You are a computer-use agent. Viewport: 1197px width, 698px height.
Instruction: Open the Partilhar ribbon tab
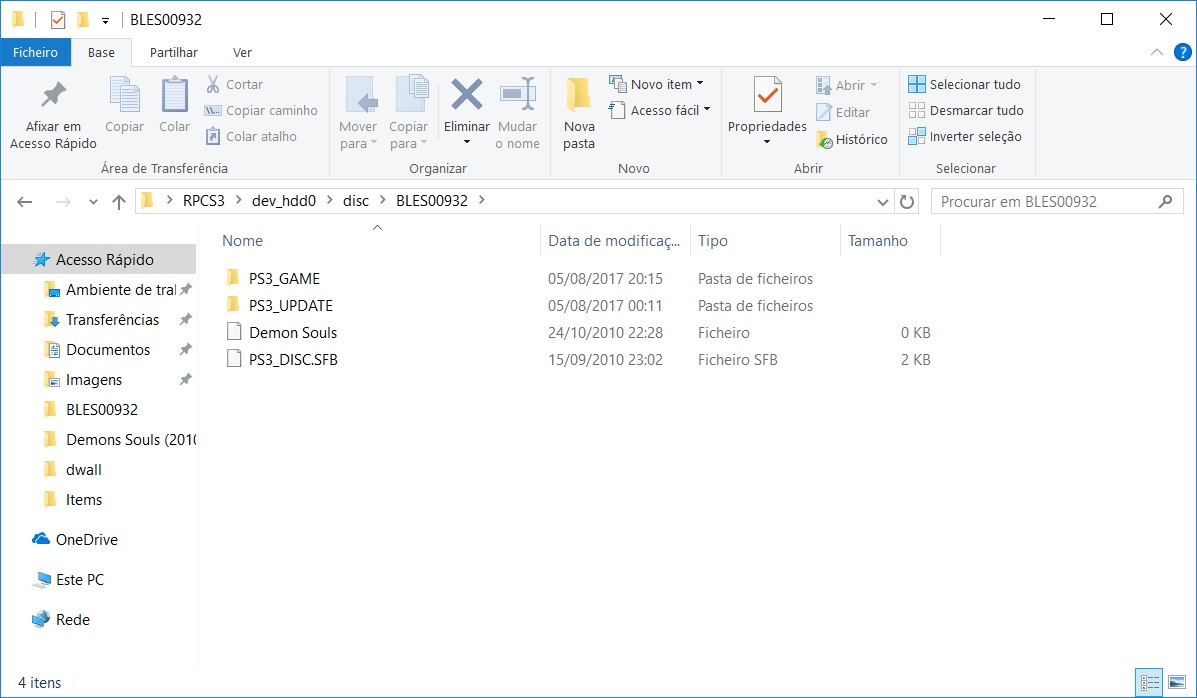[x=173, y=52]
